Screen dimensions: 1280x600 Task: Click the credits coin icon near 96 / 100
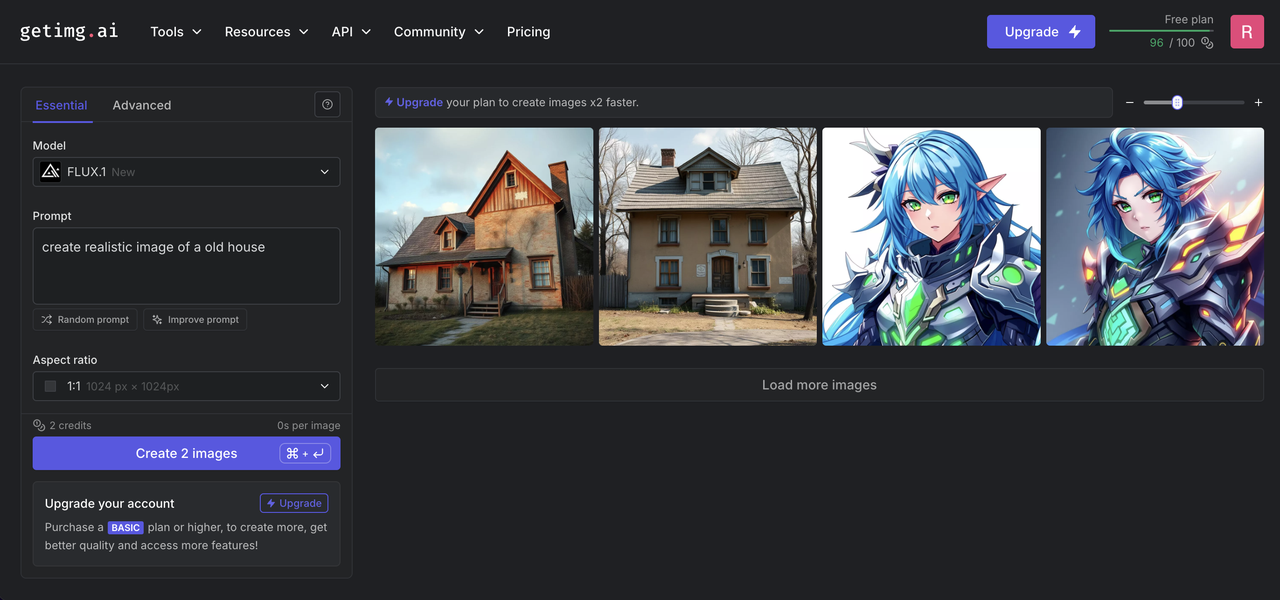point(1207,43)
